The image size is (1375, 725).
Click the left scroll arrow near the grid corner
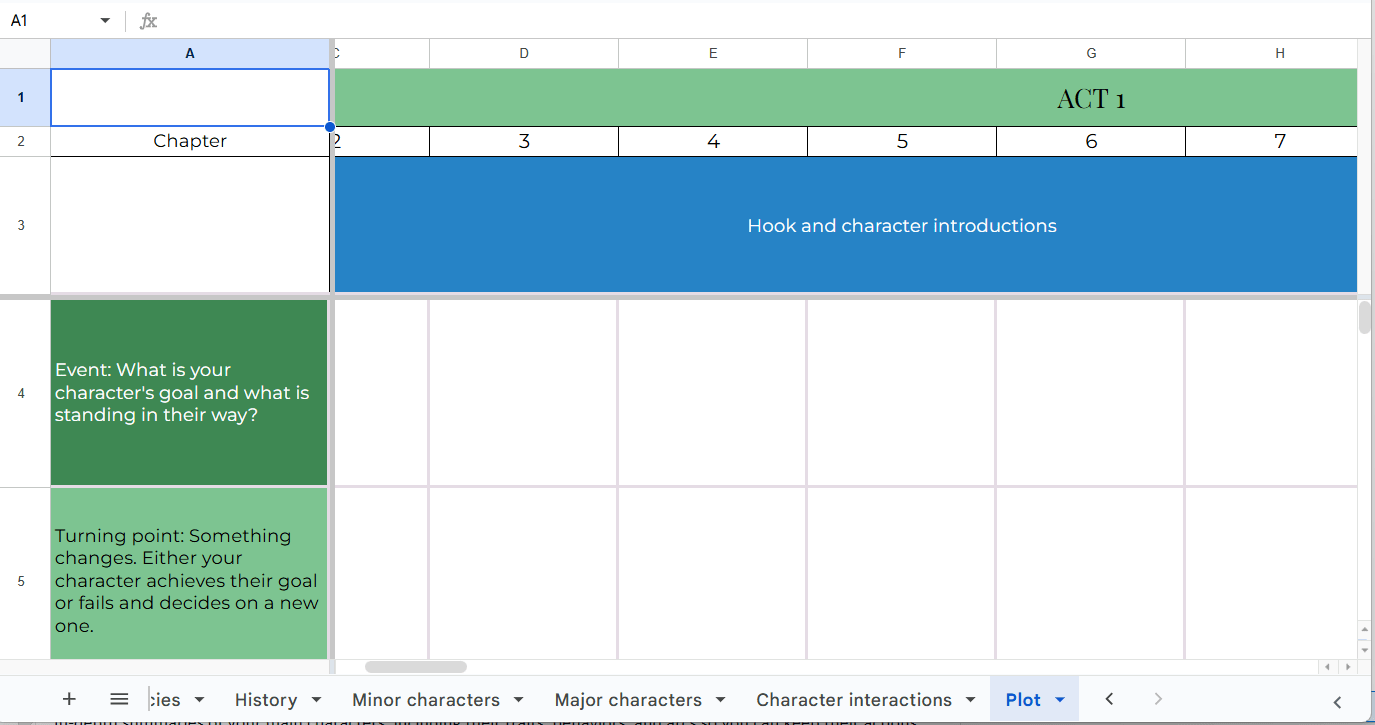click(1326, 666)
